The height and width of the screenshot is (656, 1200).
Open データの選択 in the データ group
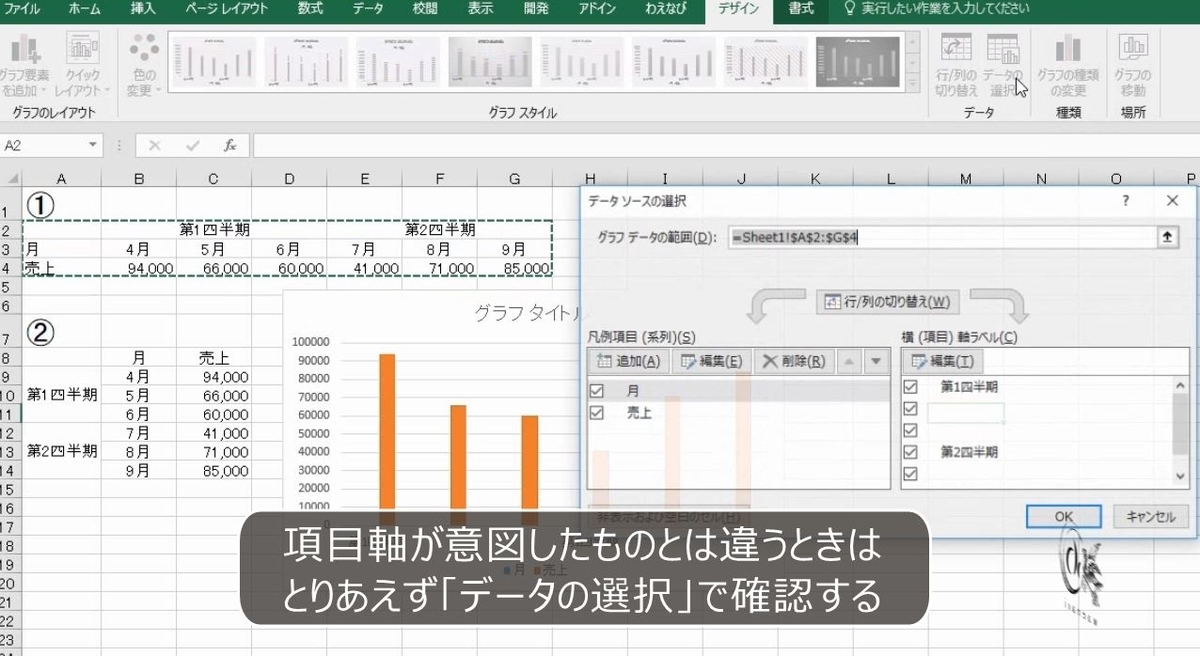click(1003, 60)
